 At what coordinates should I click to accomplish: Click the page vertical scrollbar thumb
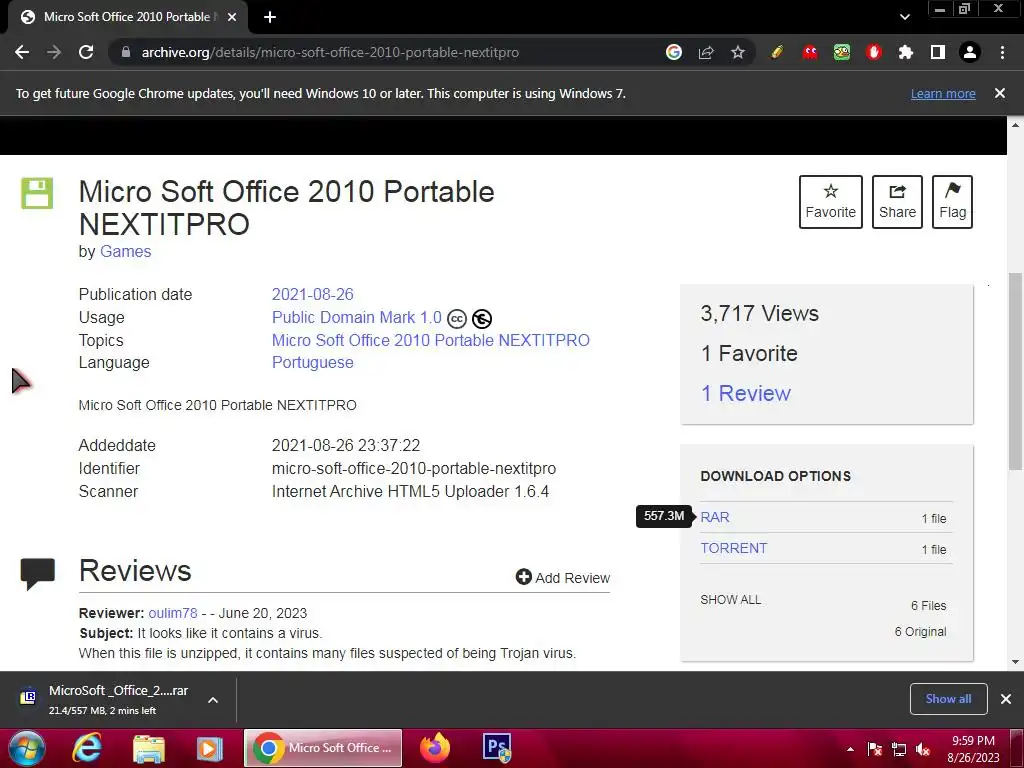tap(1015, 370)
